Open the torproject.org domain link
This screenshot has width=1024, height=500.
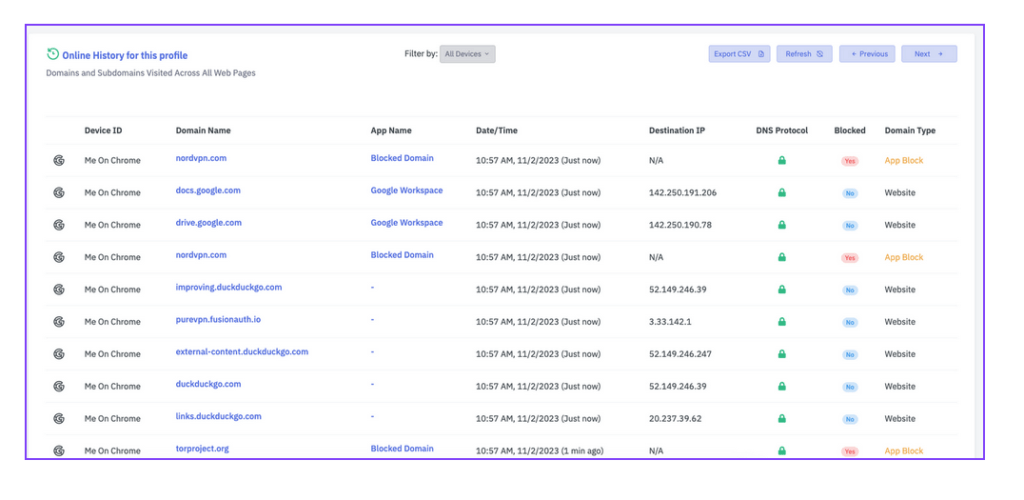[x=202, y=449]
